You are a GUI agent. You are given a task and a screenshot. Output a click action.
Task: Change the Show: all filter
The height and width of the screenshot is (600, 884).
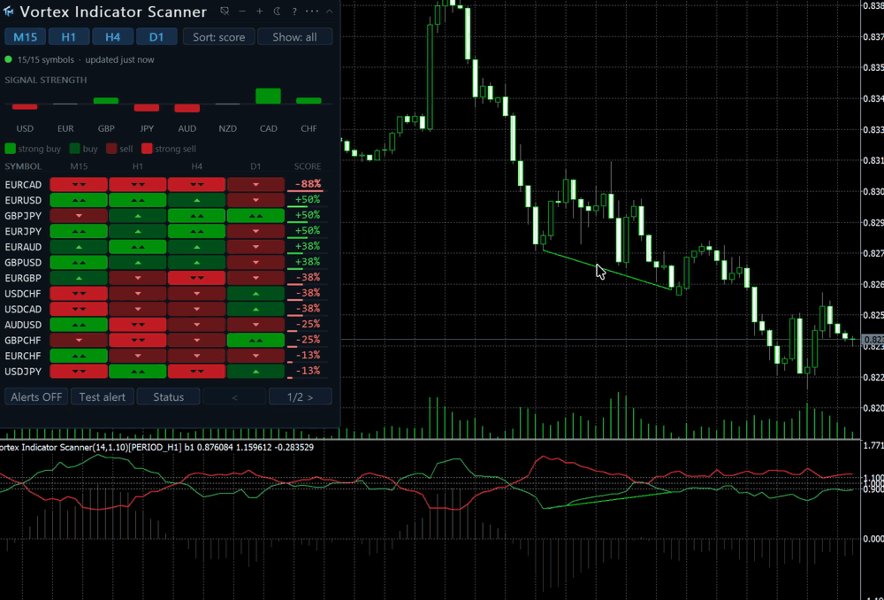[295, 37]
